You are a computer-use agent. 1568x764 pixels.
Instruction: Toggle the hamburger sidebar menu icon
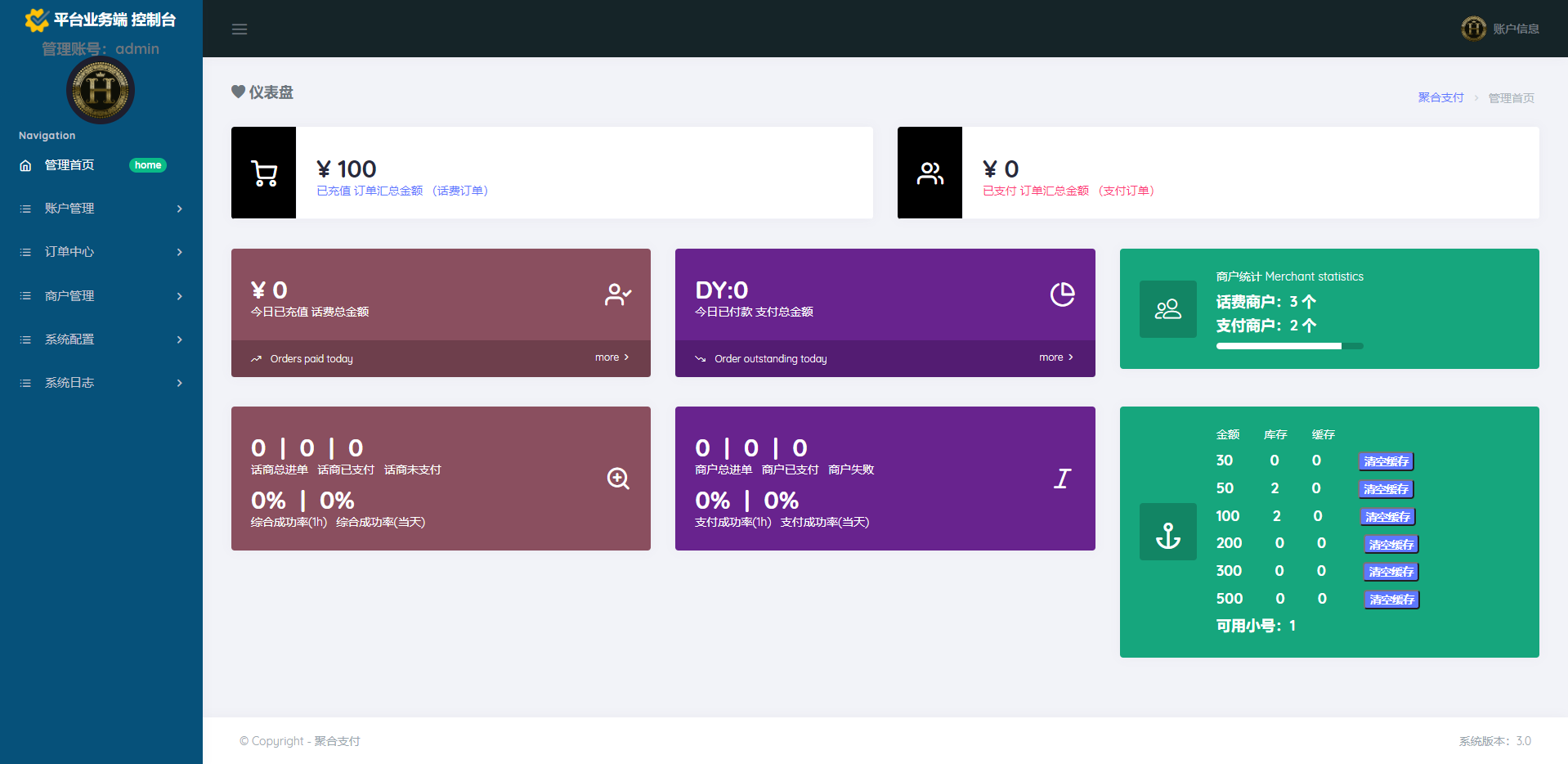point(240,29)
